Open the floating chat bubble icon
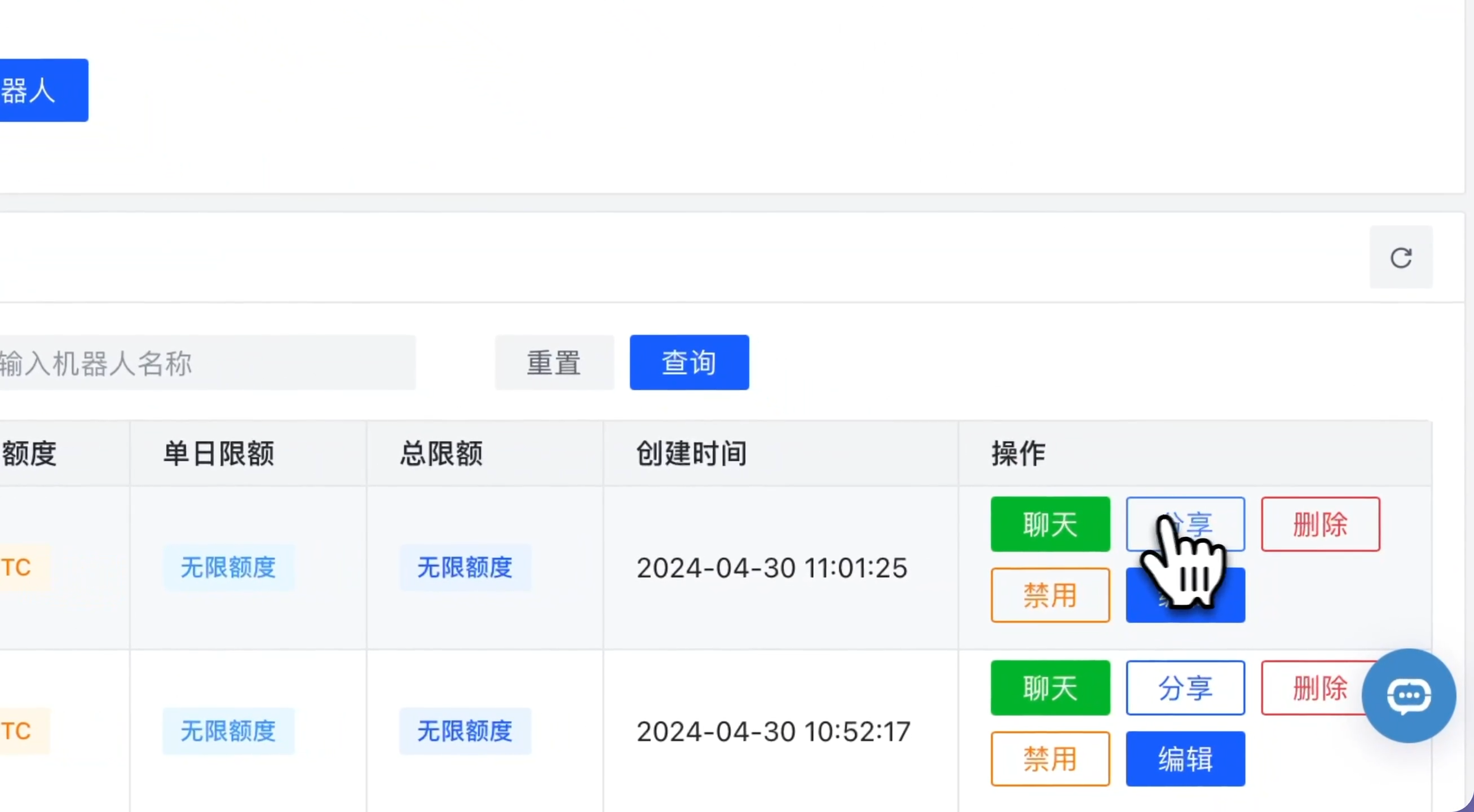 pyautogui.click(x=1408, y=695)
